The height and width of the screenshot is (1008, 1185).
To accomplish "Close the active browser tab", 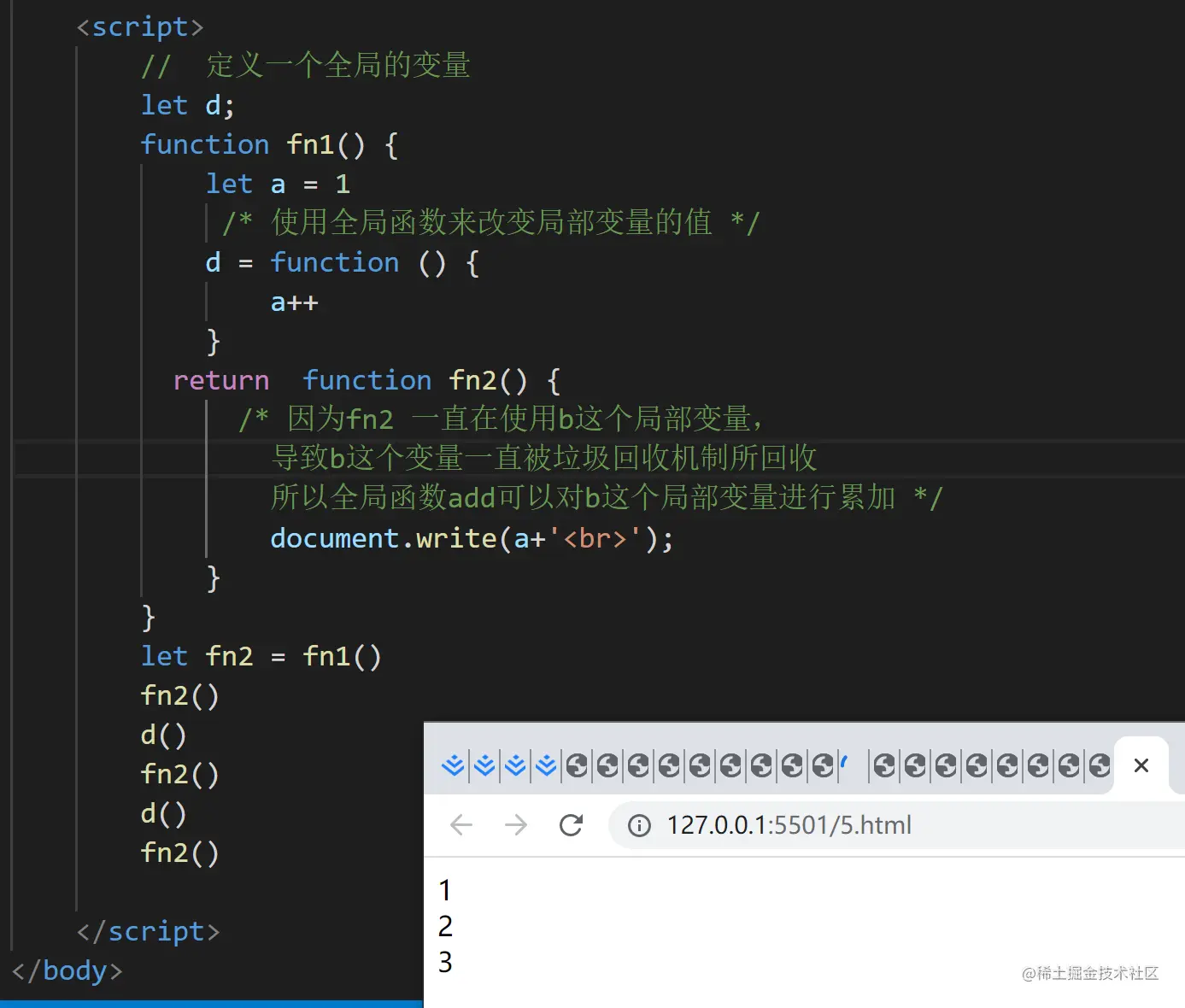I will pyautogui.click(x=1141, y=765).
